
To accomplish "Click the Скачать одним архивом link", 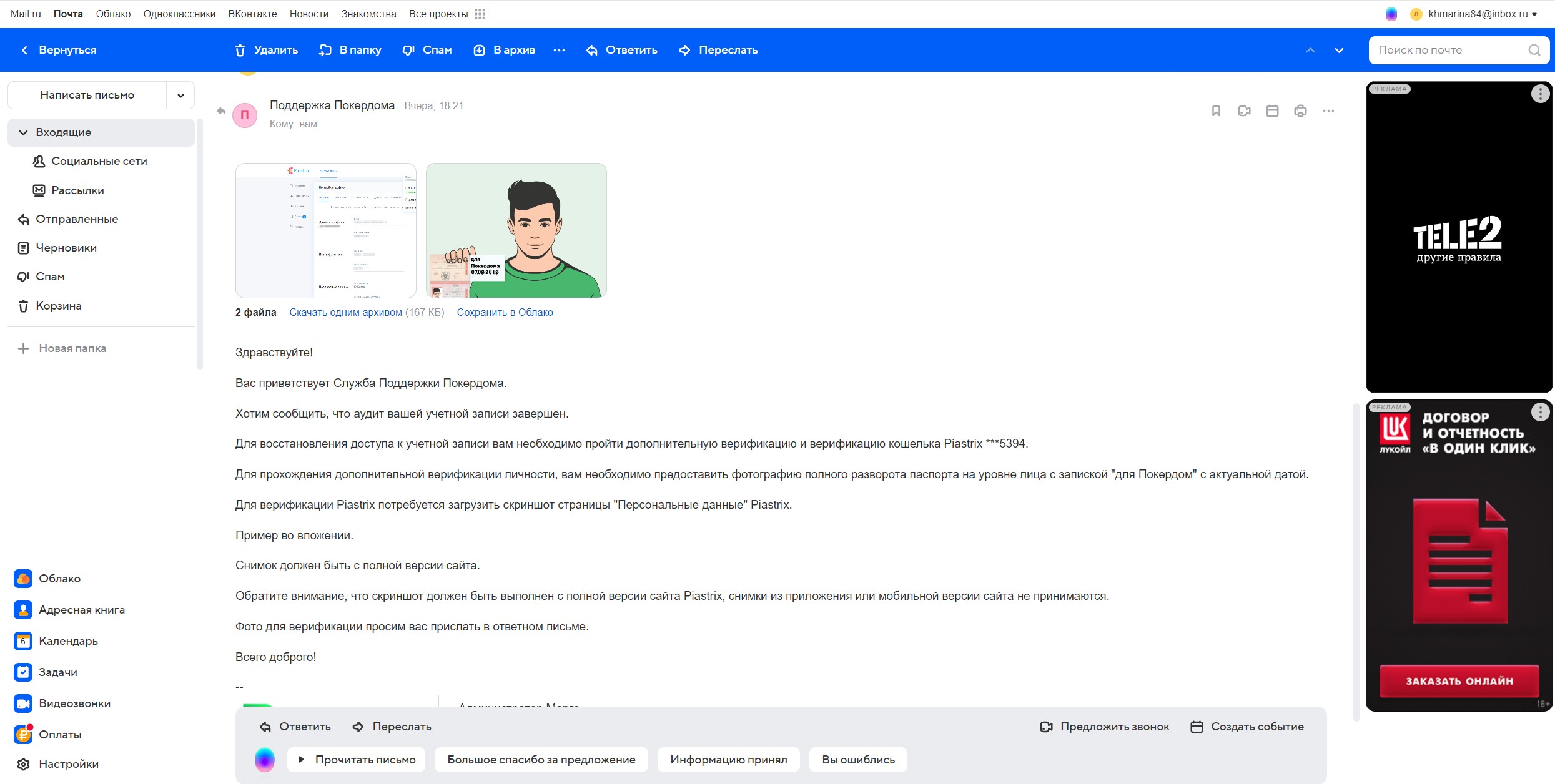I will [345, 312].
